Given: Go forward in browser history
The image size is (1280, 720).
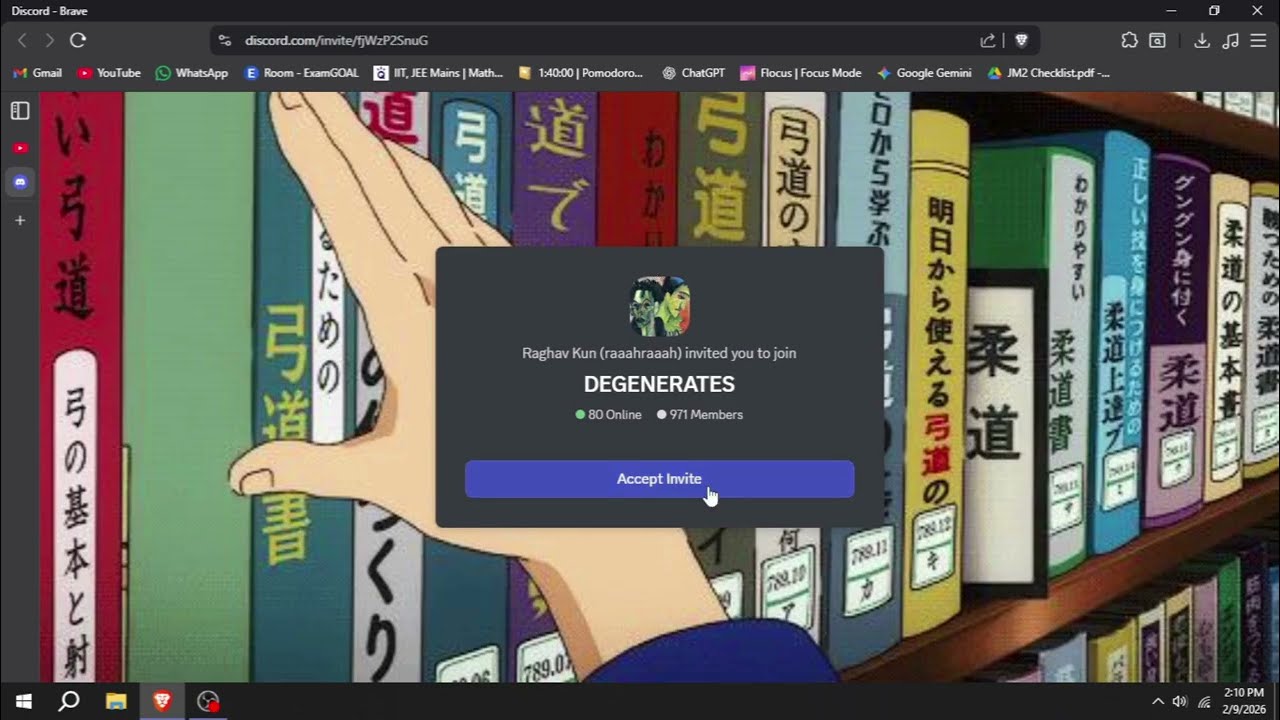Looking at the screenshot, I should click(49, 40).
